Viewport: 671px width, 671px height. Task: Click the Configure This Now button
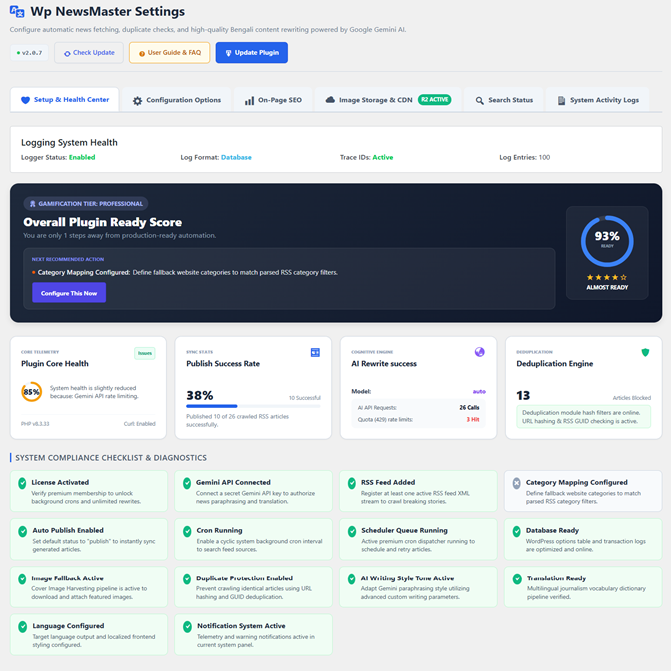point(69,293)
